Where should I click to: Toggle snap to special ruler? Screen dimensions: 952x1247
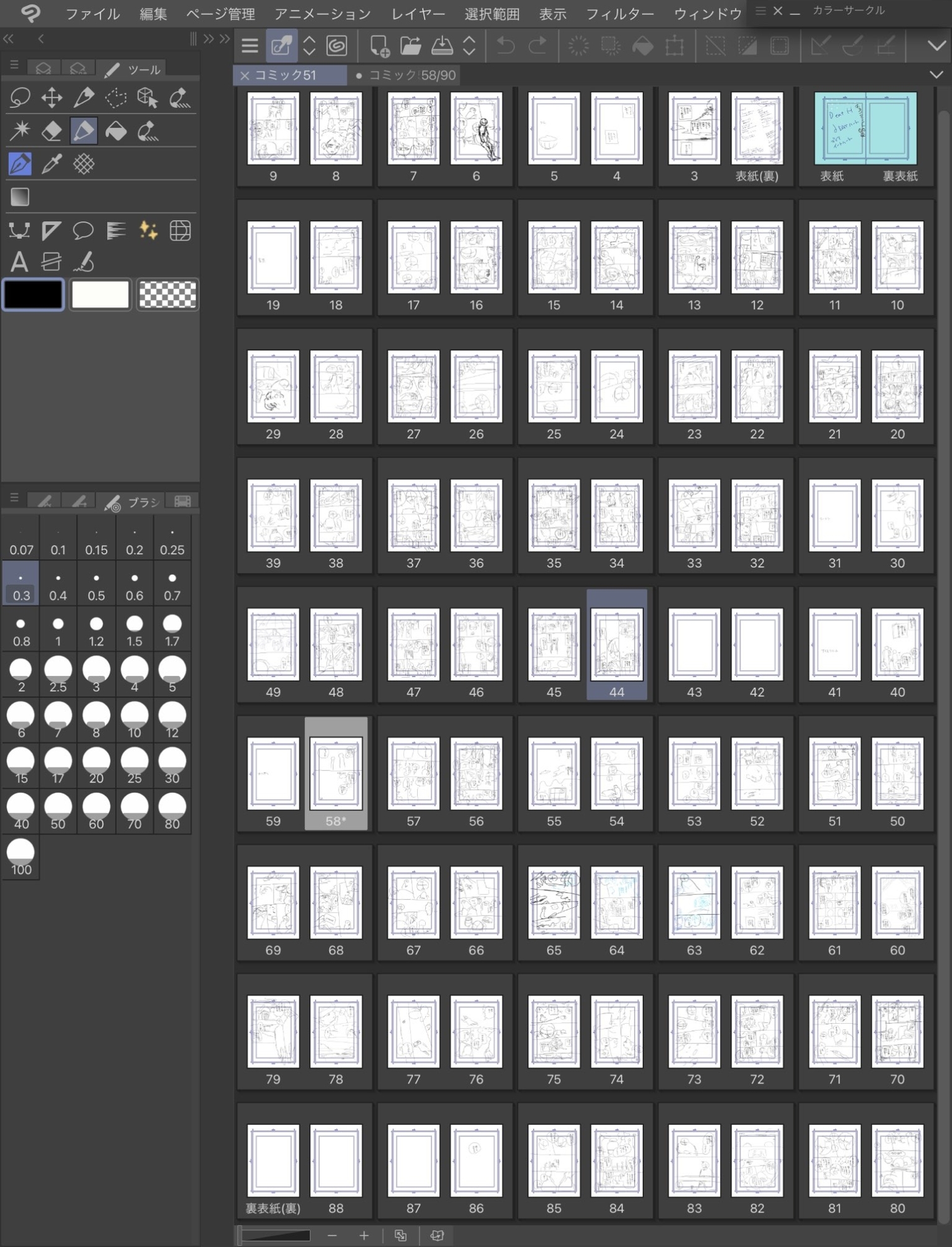pos(853,46)
